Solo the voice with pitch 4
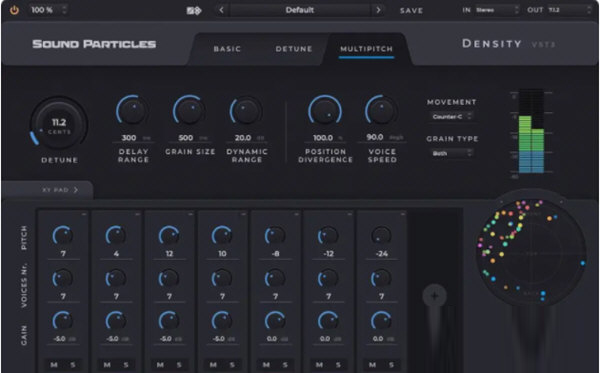The image size is (600, 373). (126, 365)
